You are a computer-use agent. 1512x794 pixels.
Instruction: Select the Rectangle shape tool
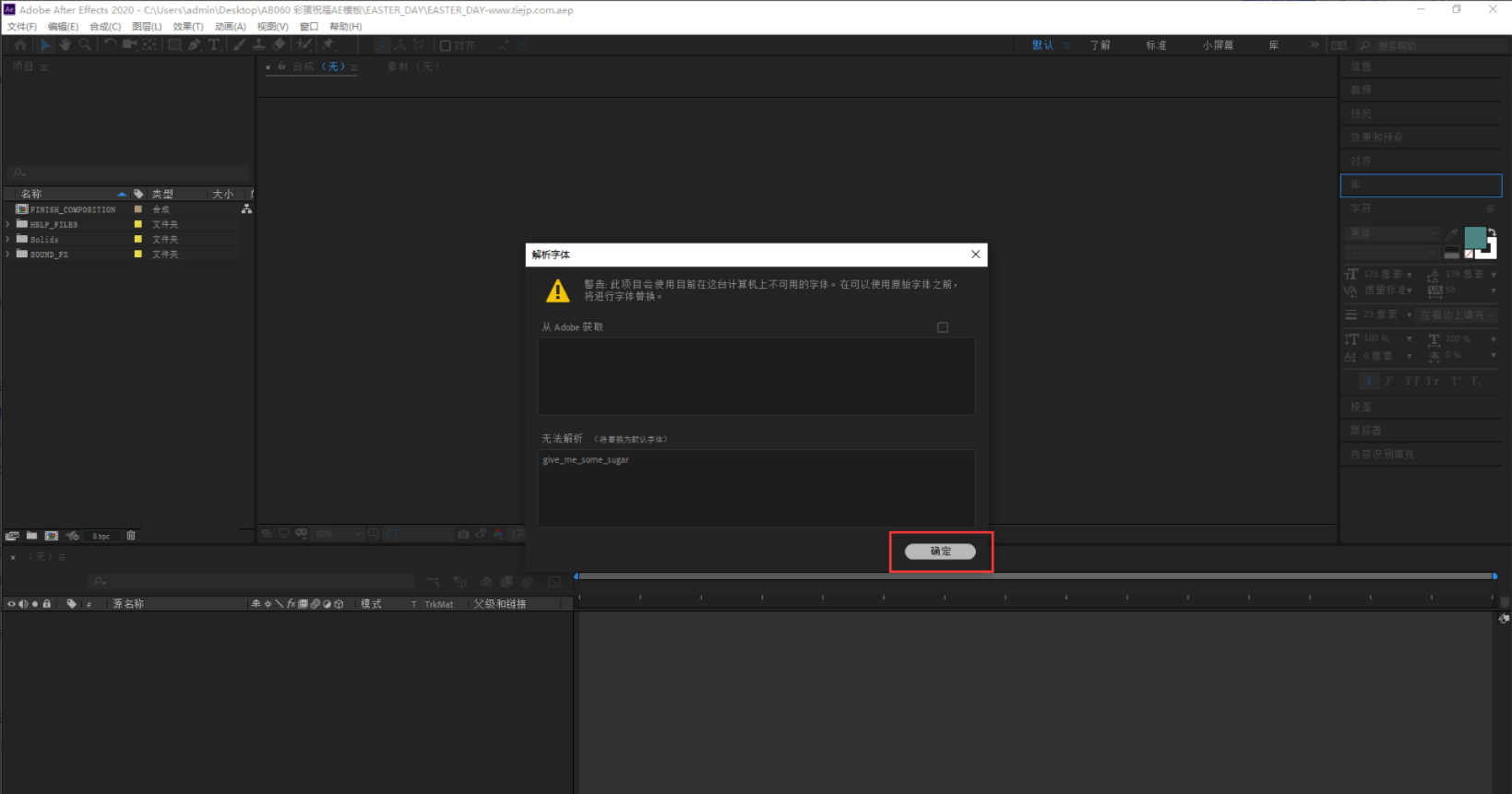click(x=174, y=44)
